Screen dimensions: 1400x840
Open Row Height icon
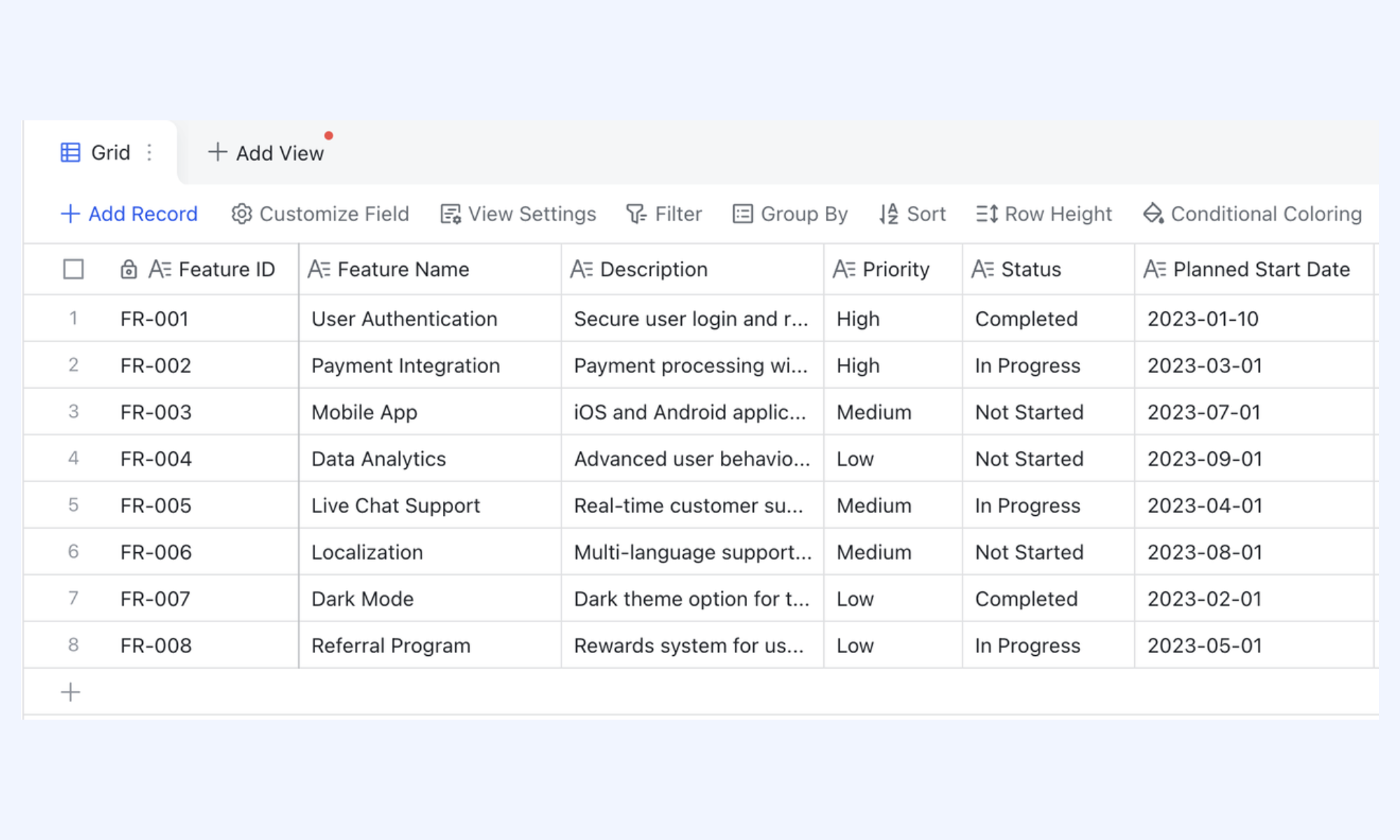[x=987, y=213]
